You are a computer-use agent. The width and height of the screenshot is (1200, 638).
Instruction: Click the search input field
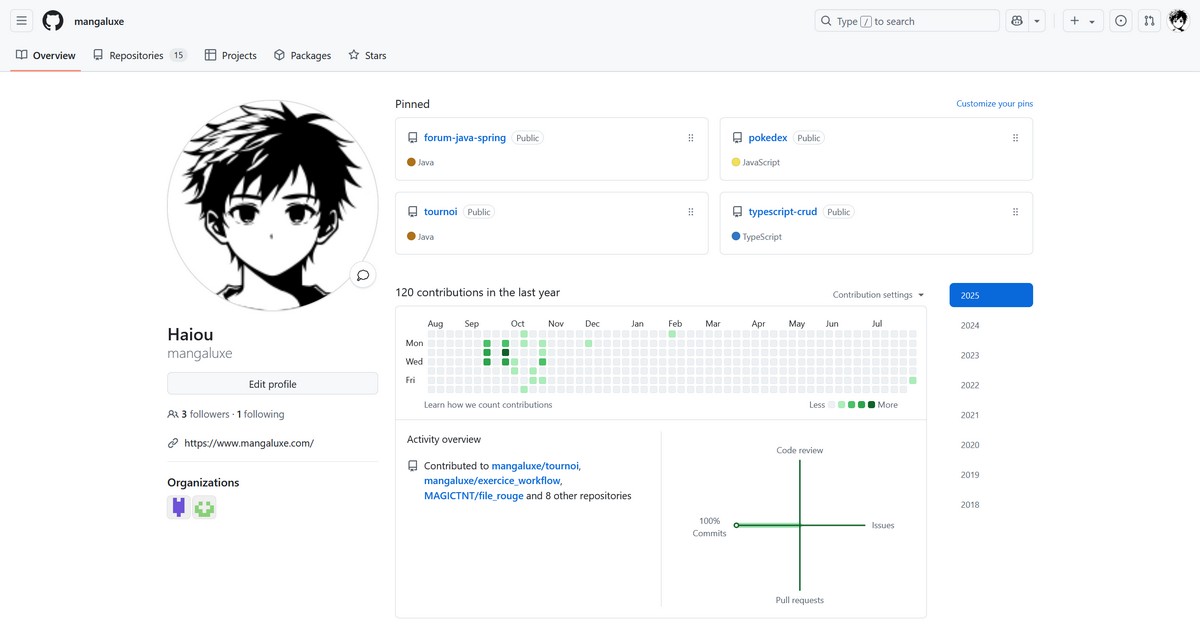tap(907, 20)
